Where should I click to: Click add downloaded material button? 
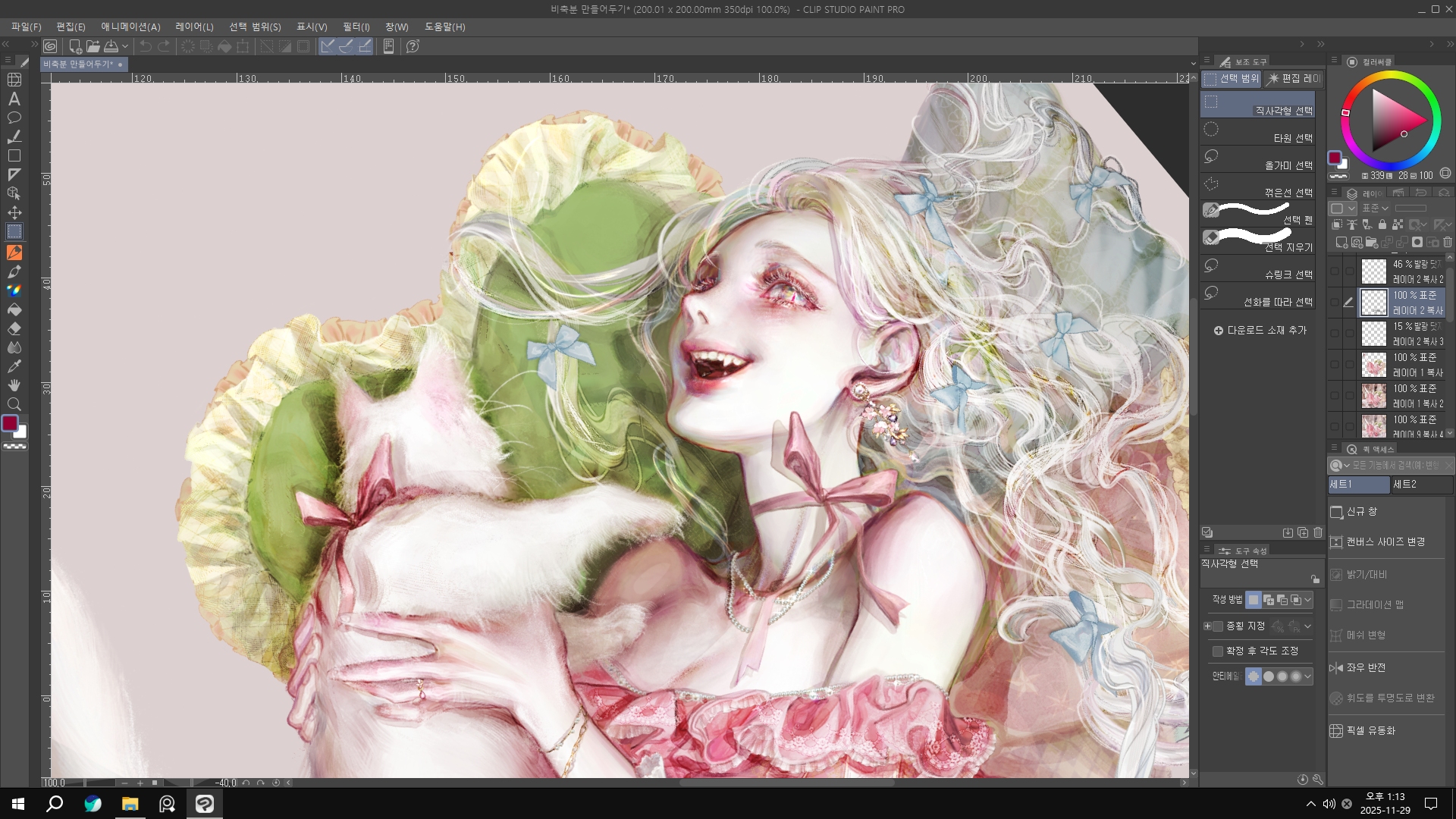1260,331
